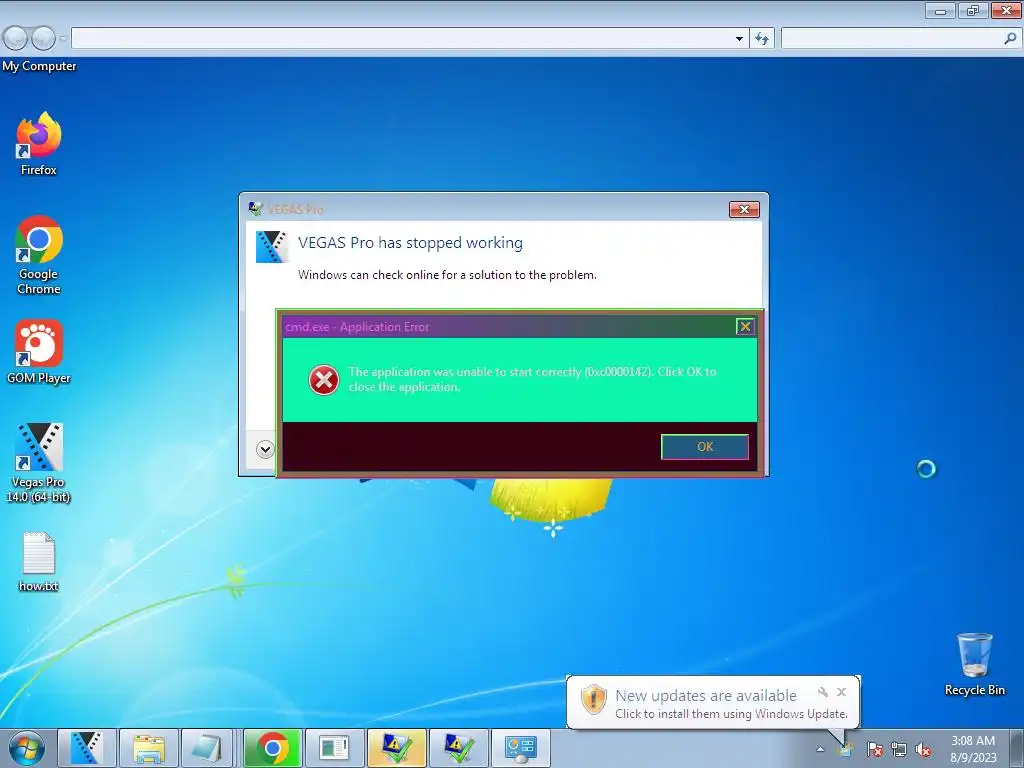The image size is (1024, 768).
Task: Open the document window taskbar item
Action: tap(334, 748)
